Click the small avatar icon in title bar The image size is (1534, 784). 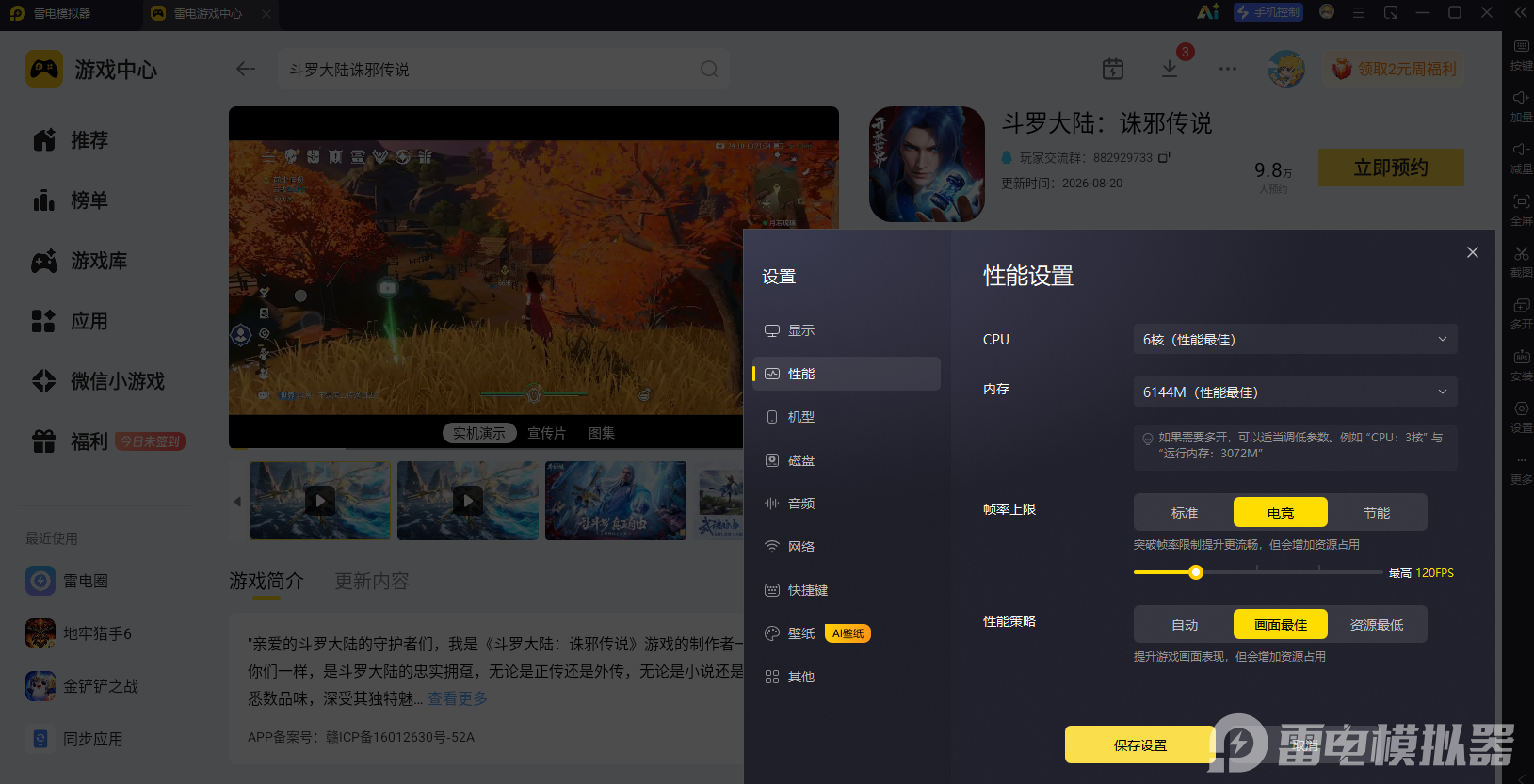click(x=1327, y=11)
